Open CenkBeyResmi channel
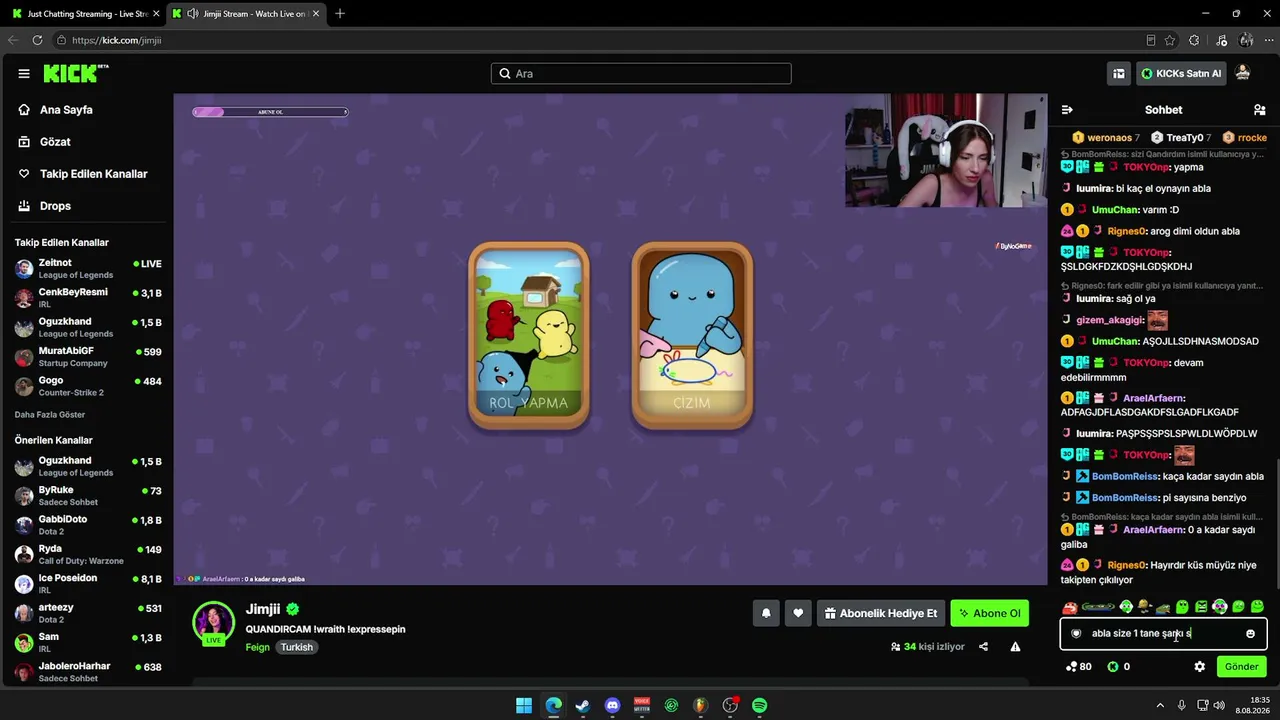This screenshot has width=1280, height=720. [x=88, y=298]
